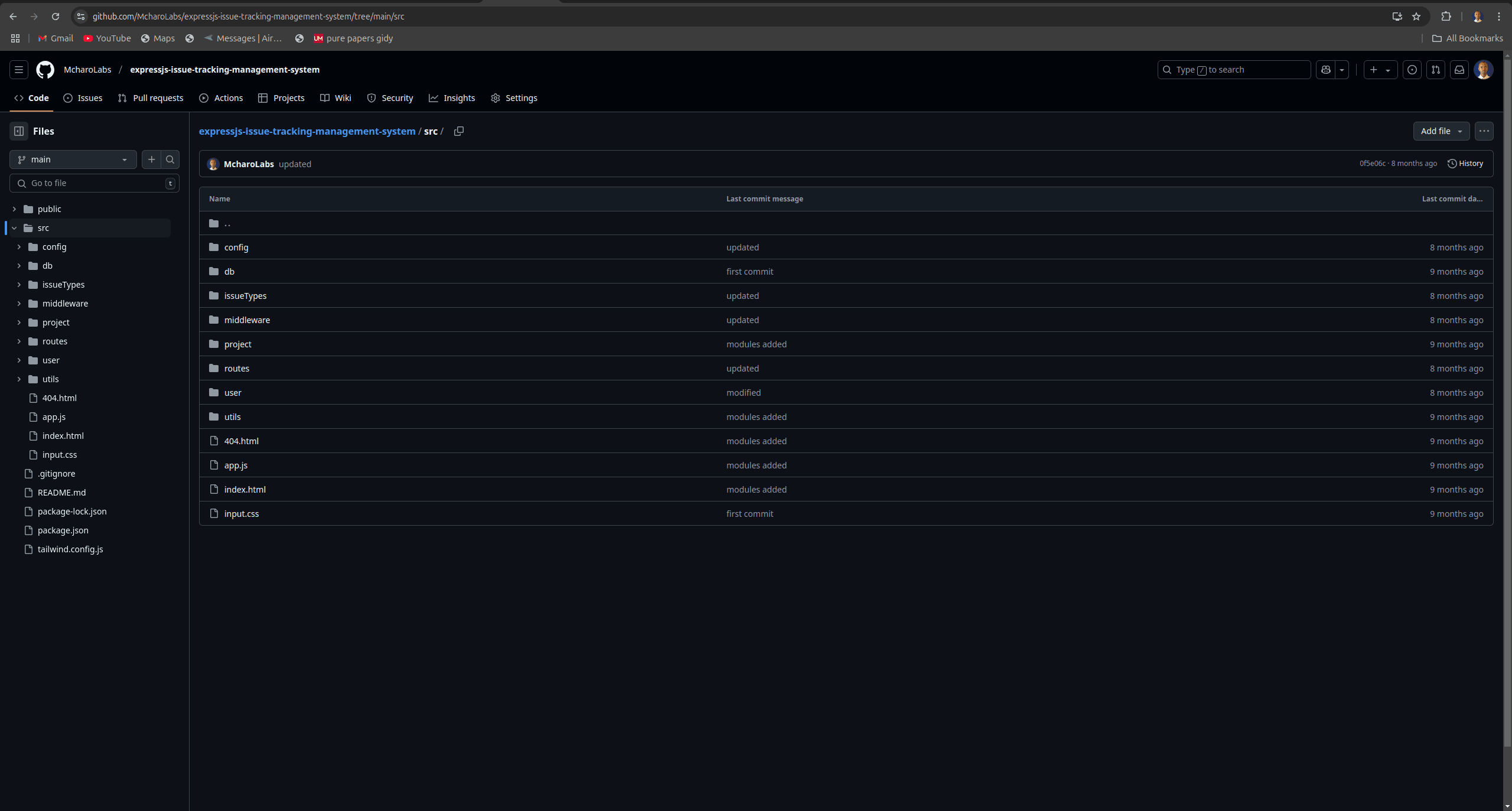Open the Settings tab

[x=522, y=97]
